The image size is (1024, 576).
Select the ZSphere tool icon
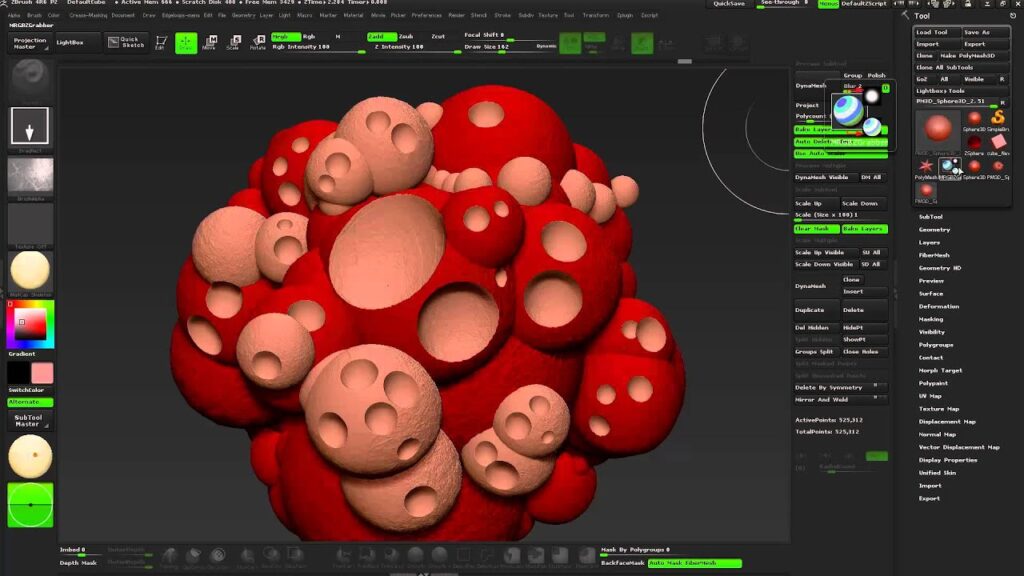(x=974, y=142)
